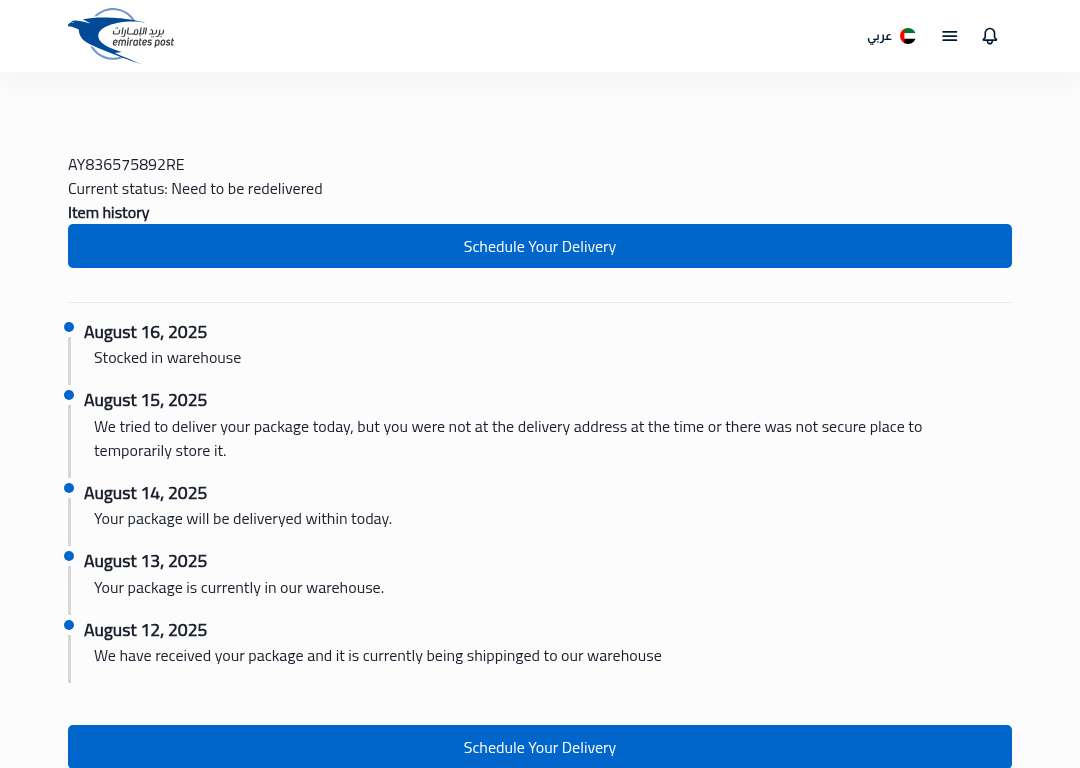
Task: Click the August 12, 2025 date heading
Action: coord(145,630)
